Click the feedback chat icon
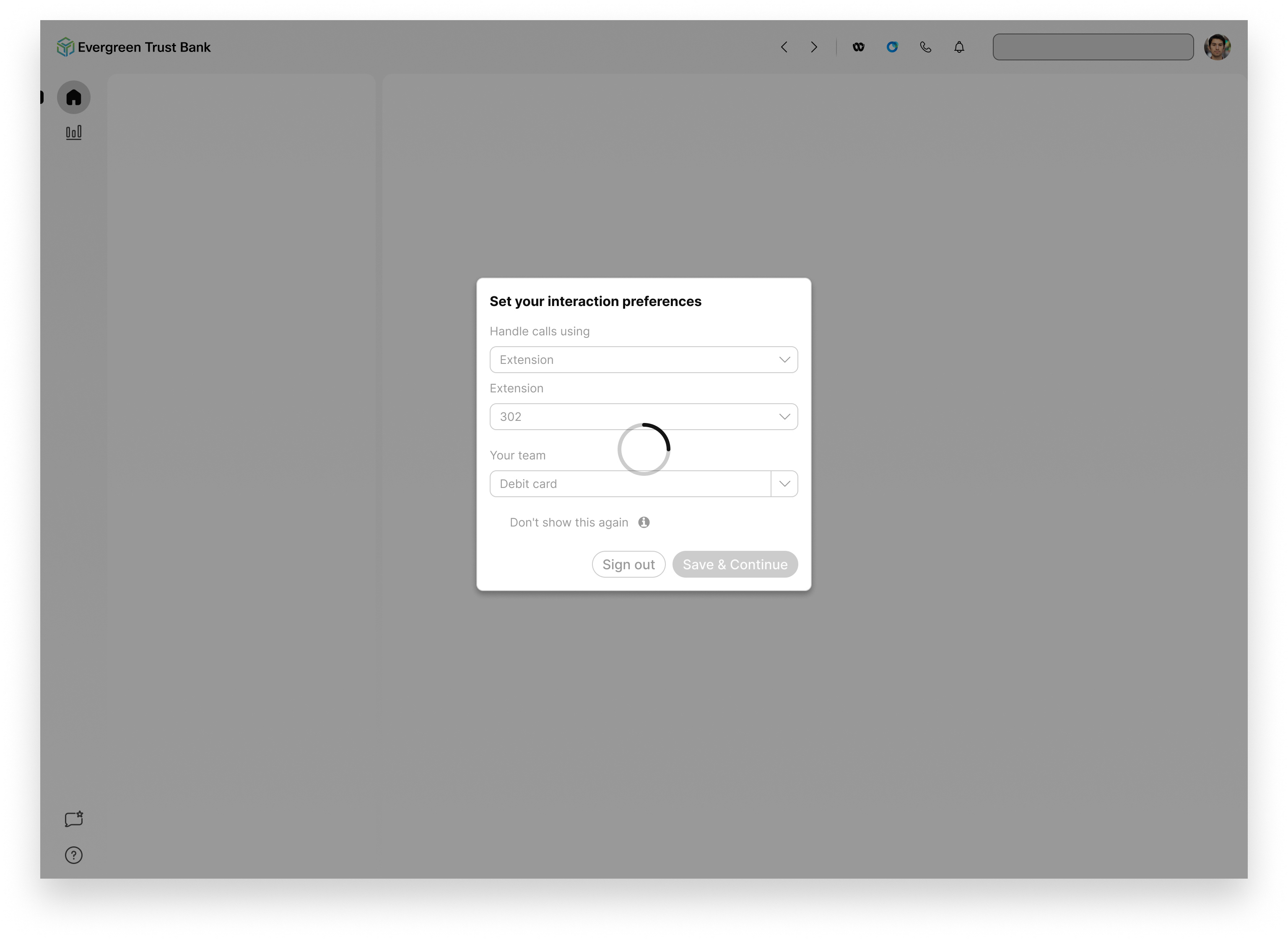Viewport: 1288px width, 939px height. [x=73, y=819]
